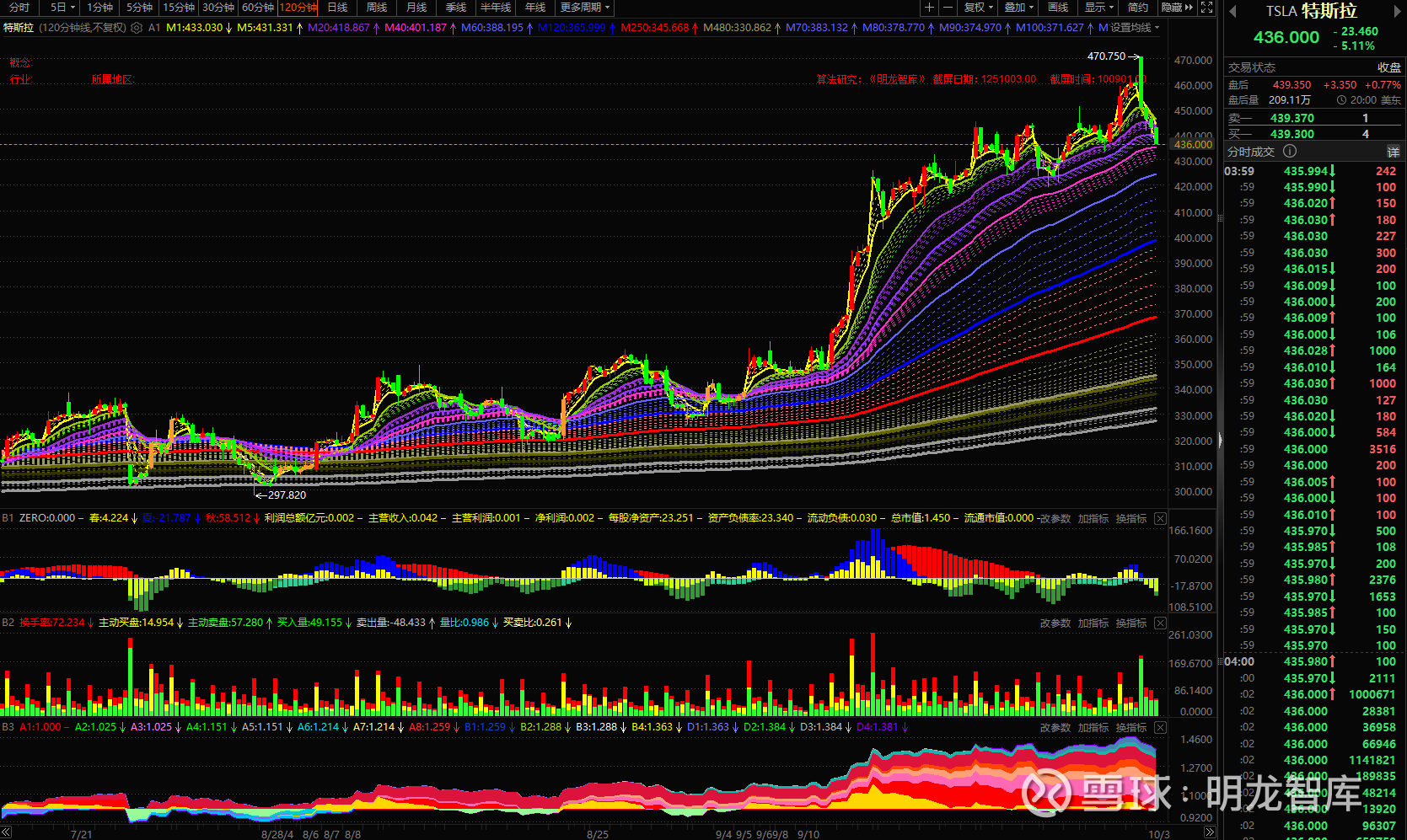Open chart settings gear beside 特斯拉 label
Image resolution: width=1407 pixels, height=840 pixels.
tap(137, 28)
